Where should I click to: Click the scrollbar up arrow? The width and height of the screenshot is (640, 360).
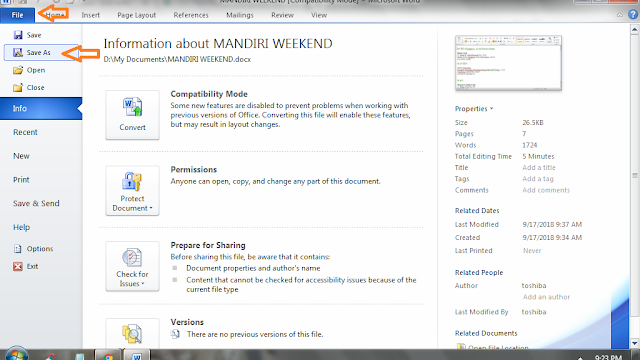634,29
